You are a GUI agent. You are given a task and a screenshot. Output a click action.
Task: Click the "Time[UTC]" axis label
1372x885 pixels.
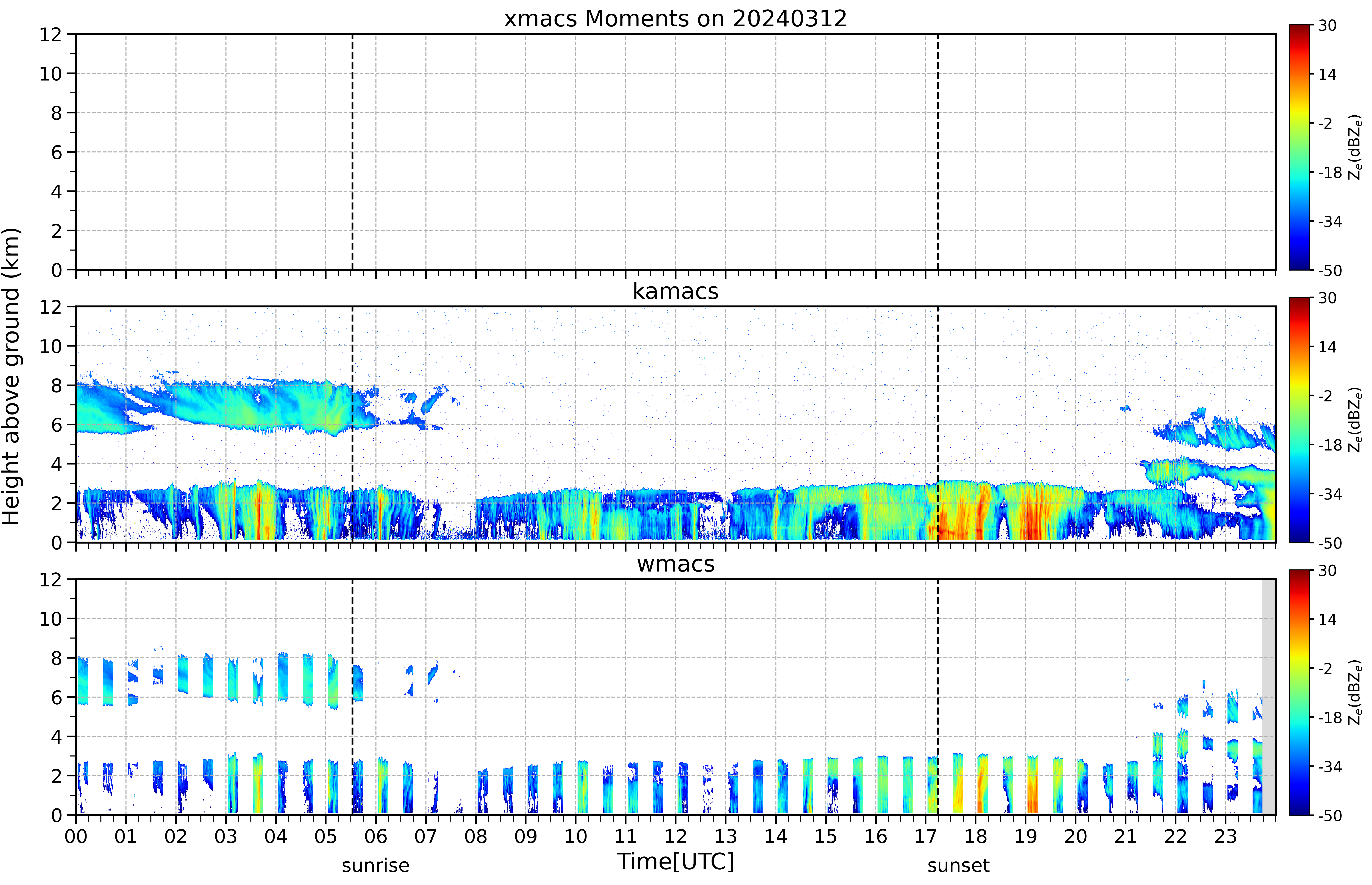coord(675,861)
